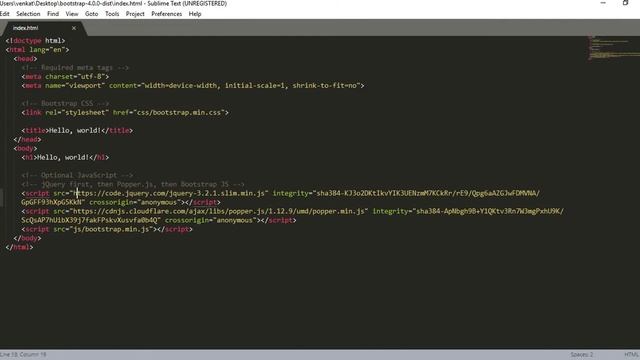Open the Find menu

53,14
